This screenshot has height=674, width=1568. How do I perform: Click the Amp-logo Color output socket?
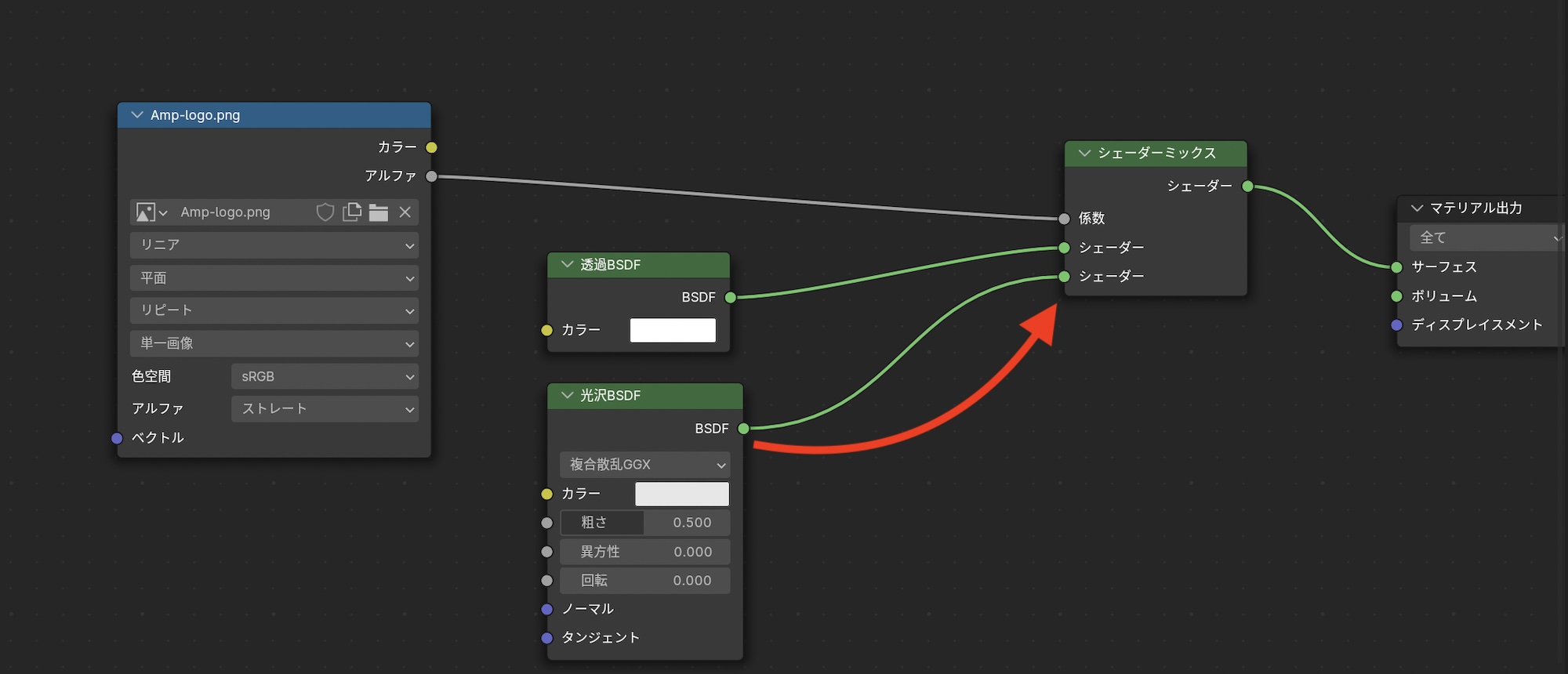[431, 147]
